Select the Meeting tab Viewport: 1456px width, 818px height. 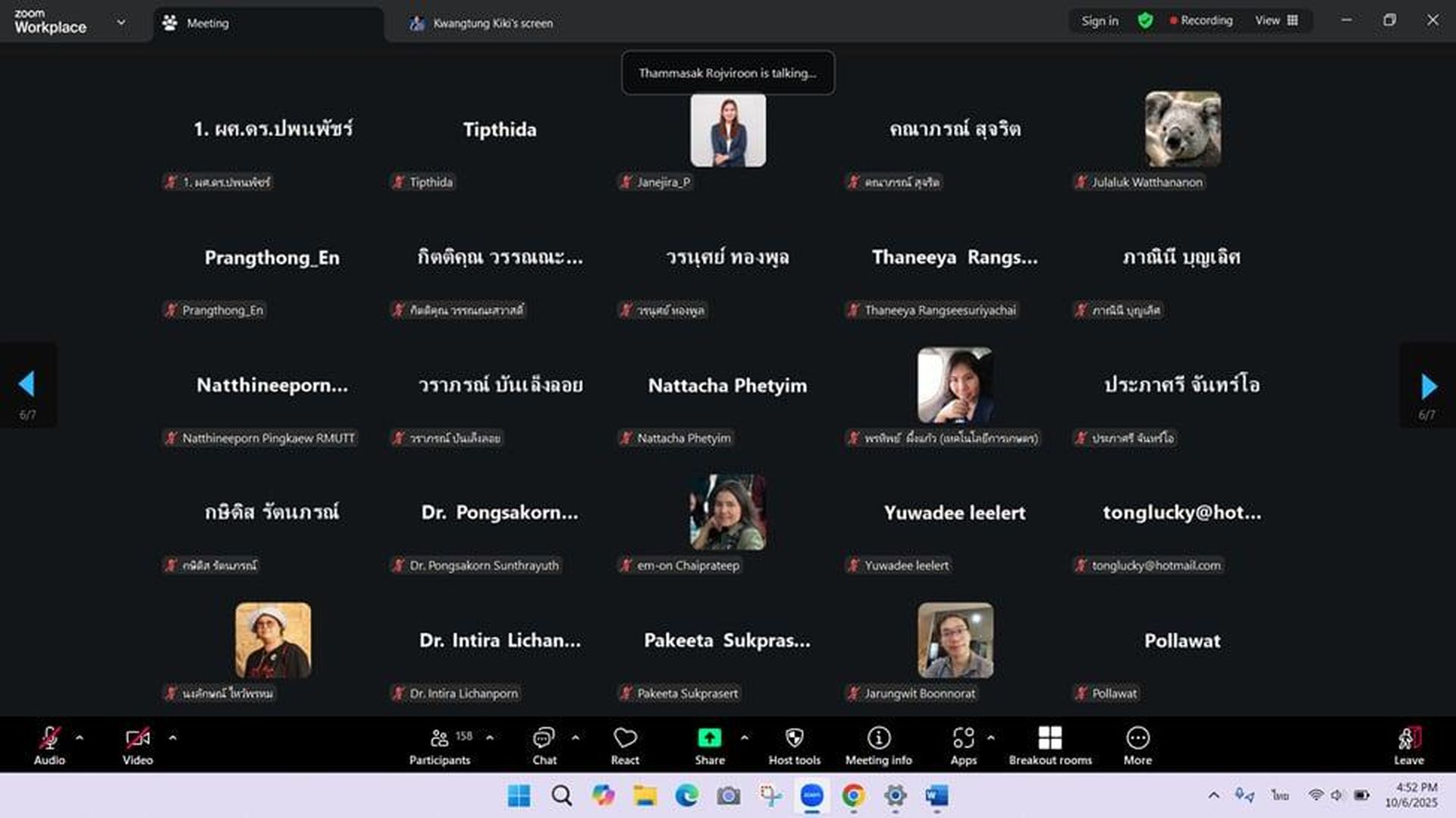pyautogui.click(x=207, y=24)
